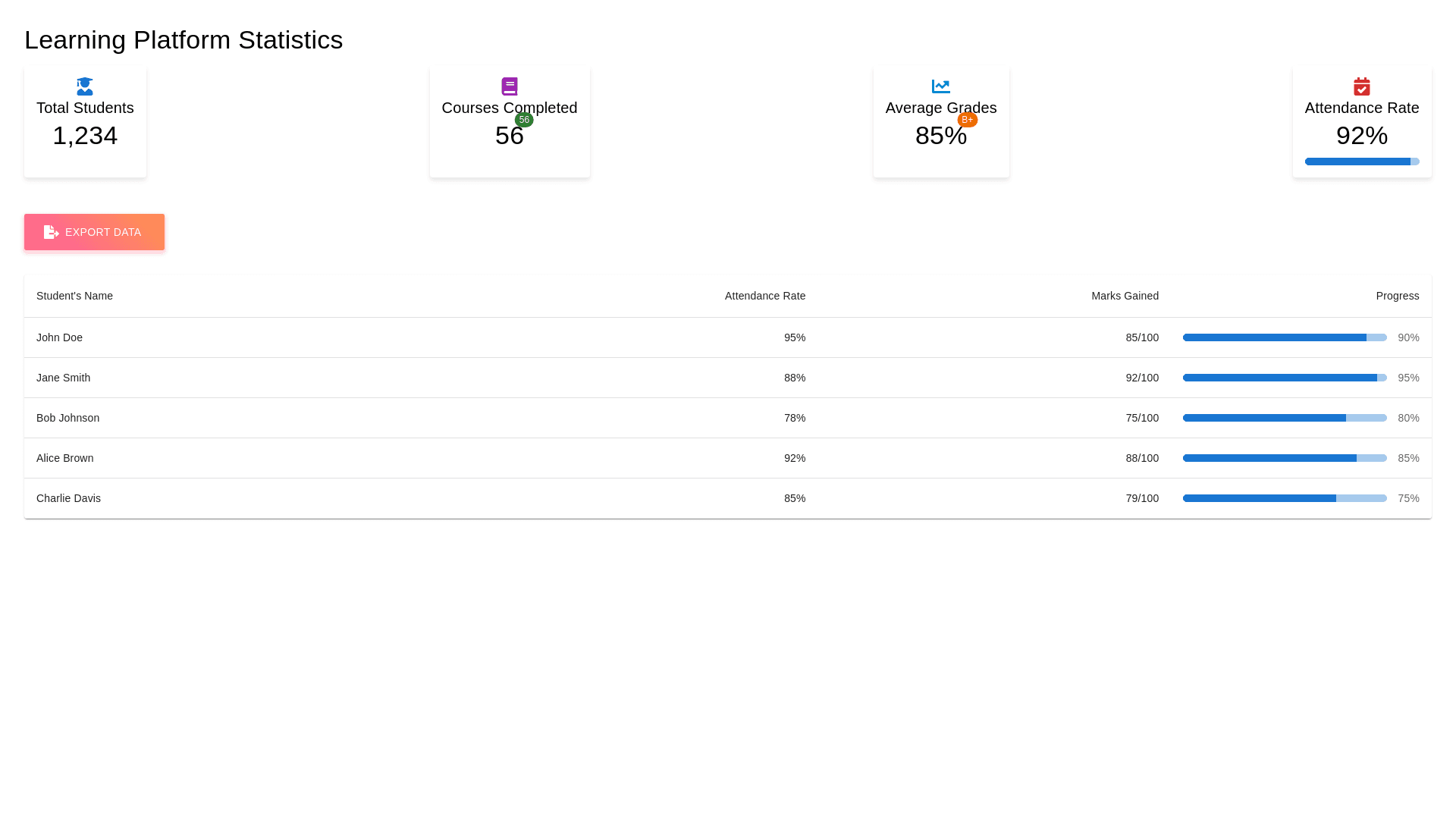
Task: Click the book icon on Courses Completed card
Action: coord(509,86)
